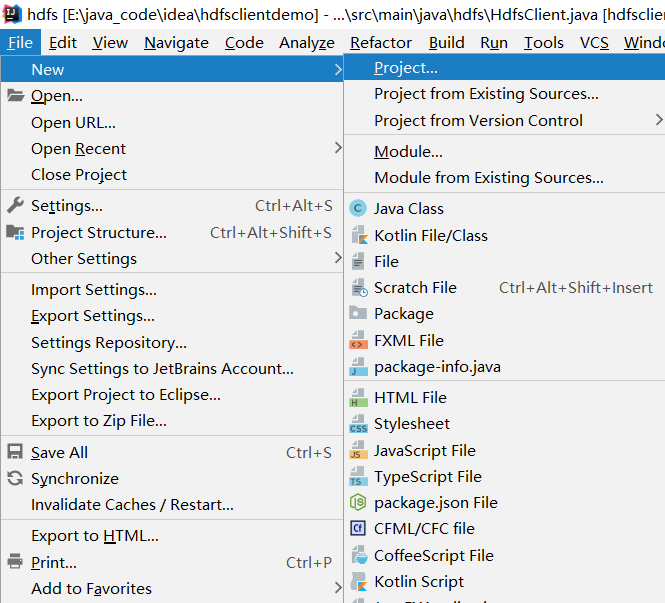Screen dimensions: 665x603
Task: Click the Settings wrench icon
Action: (x=16, y=205)
